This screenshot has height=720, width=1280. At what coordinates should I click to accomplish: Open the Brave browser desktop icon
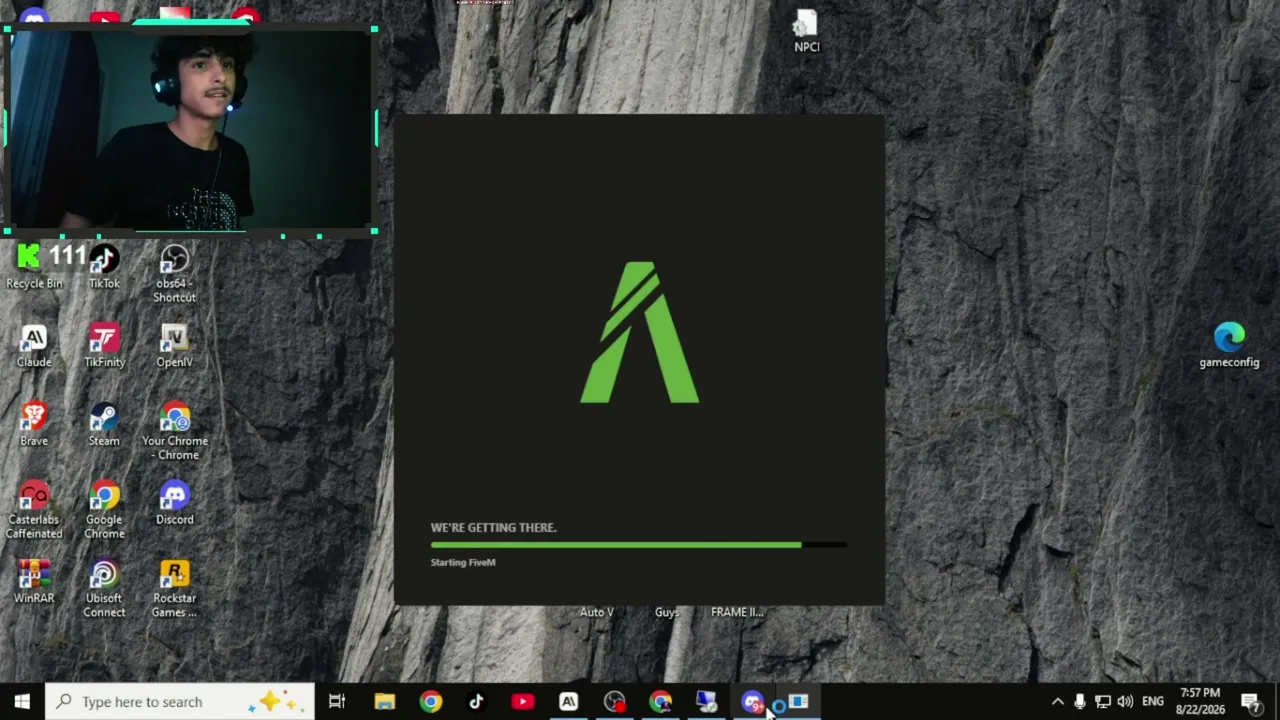(34, 424)
